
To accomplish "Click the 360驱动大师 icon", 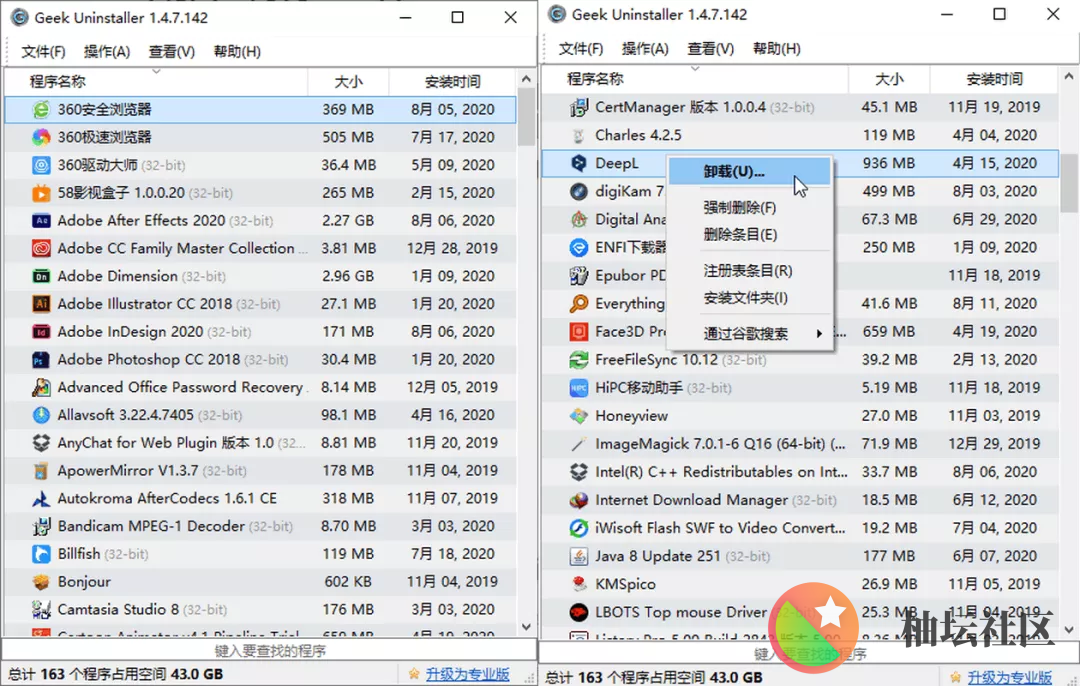I will 41,165.
